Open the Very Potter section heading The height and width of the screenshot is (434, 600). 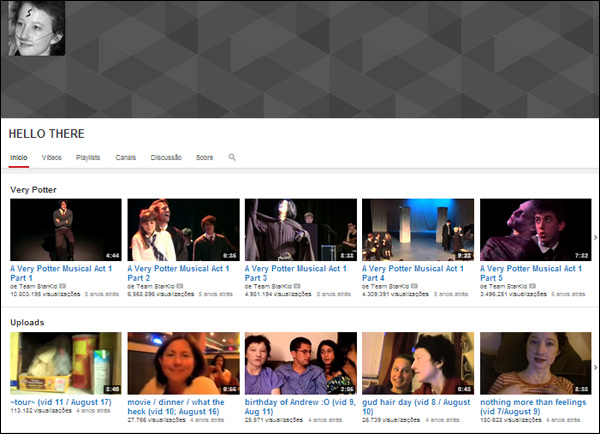(x=33, y=190)
